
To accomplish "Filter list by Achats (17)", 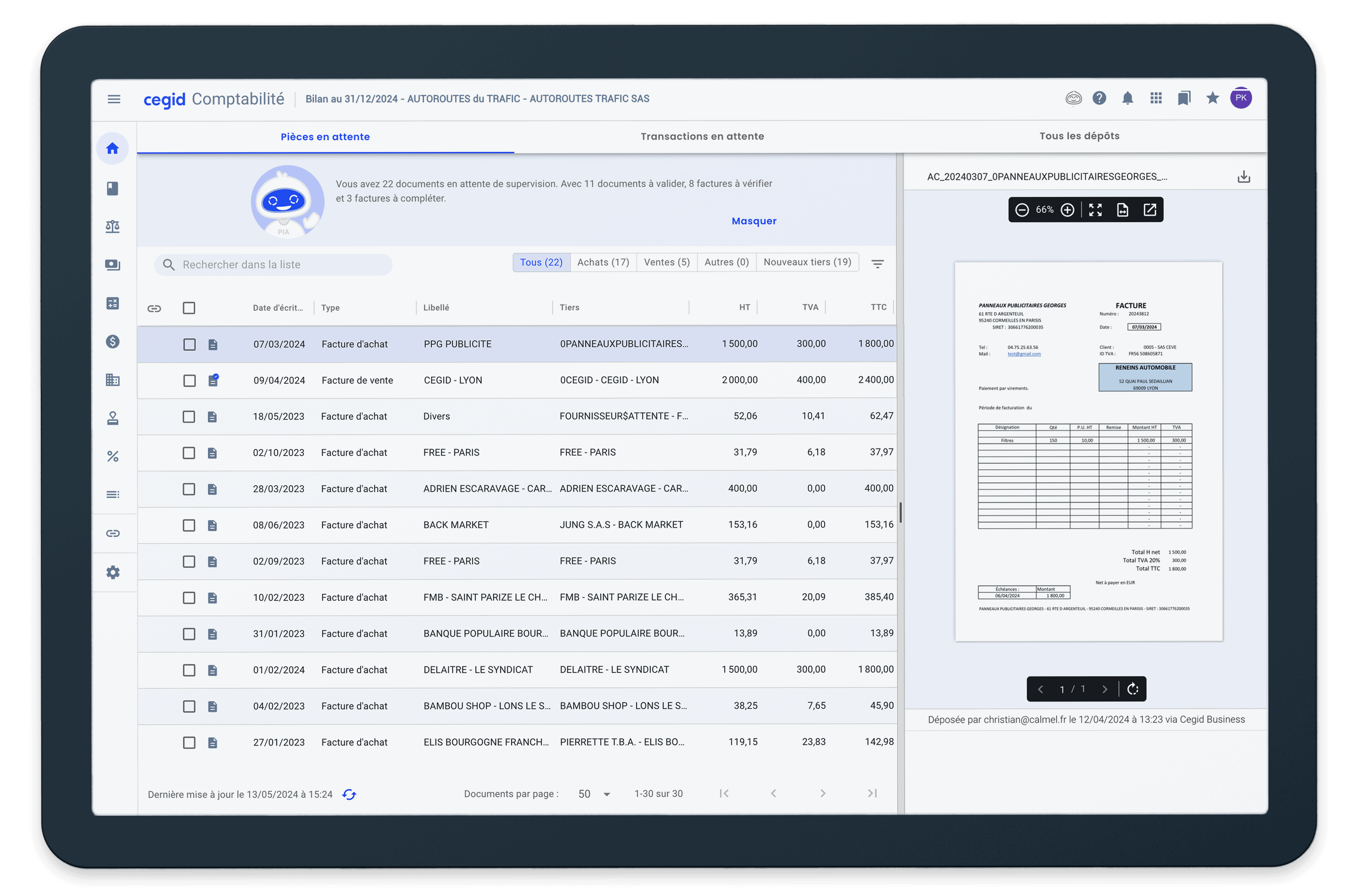I will (x=603, y=262).
